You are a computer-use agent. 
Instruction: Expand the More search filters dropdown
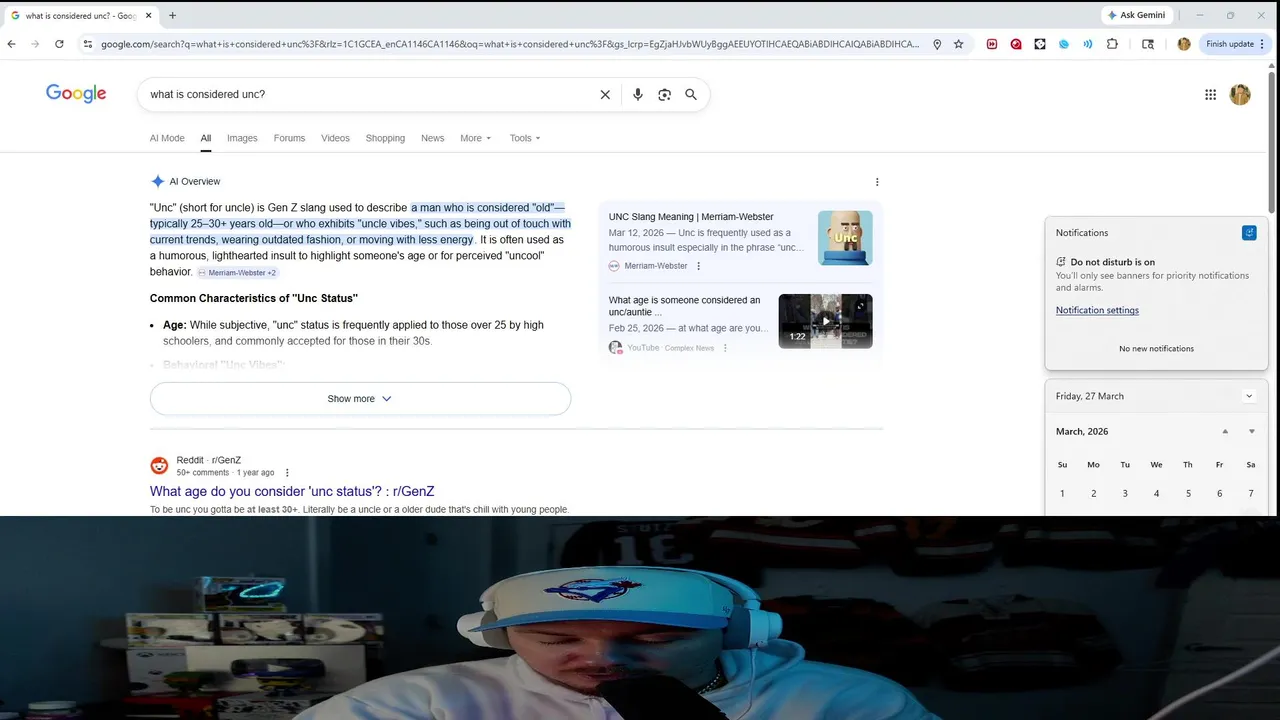point(475,138)
